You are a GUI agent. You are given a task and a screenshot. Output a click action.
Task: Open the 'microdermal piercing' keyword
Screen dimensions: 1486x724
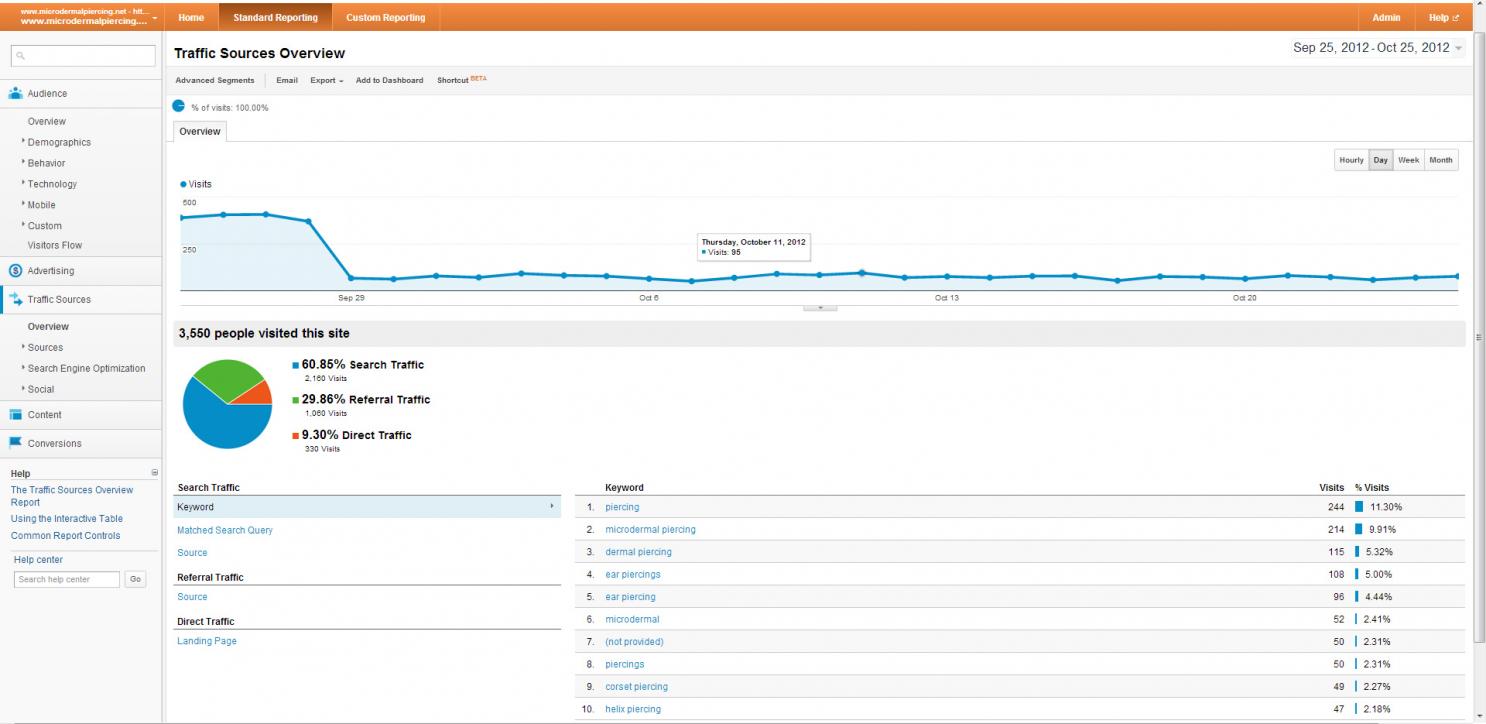[x=650, y=529]
